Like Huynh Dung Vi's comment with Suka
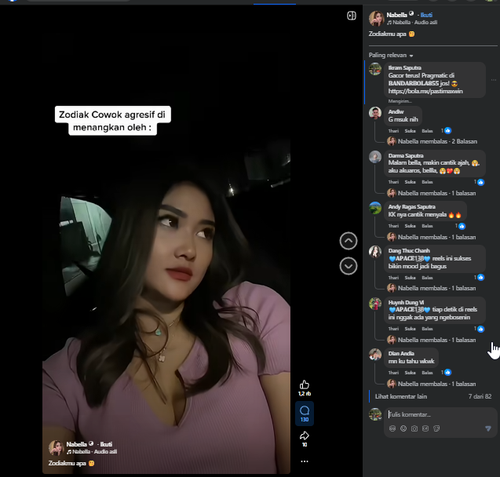The image size is (500, 477). pos(410,329)
